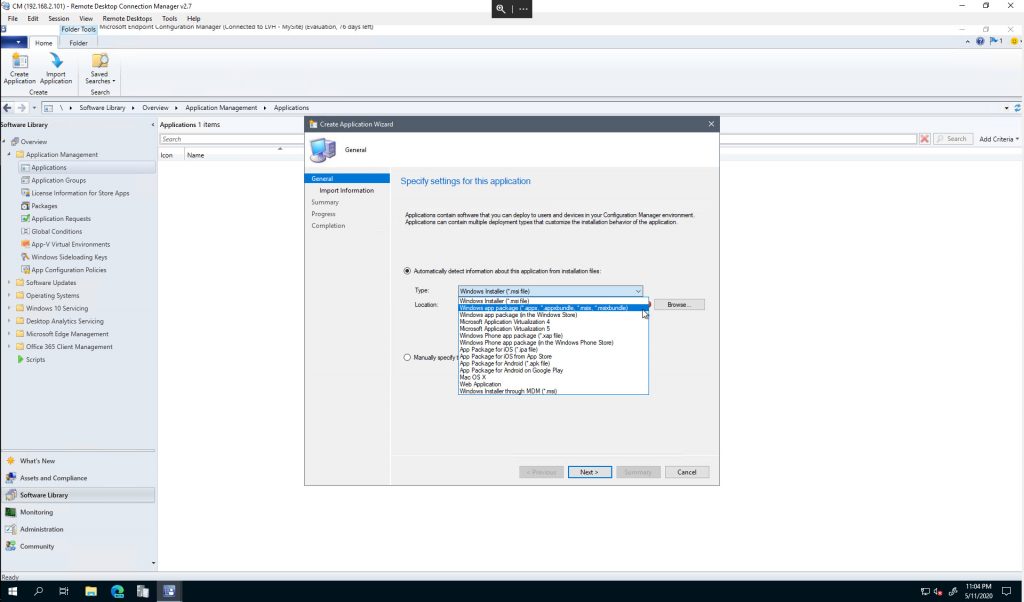Choose Windows app package (*.appx) option
This screenshot has height=602, width=1024.
point(554,308)
